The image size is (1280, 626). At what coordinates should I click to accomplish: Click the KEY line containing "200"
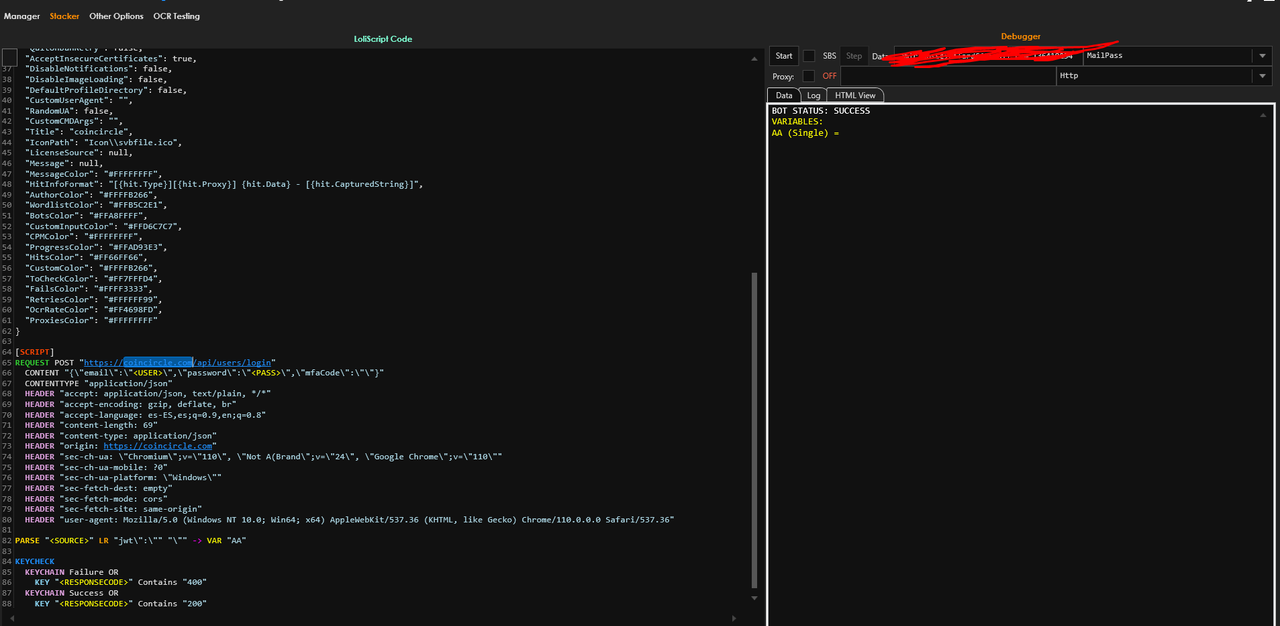coord(121,603)
